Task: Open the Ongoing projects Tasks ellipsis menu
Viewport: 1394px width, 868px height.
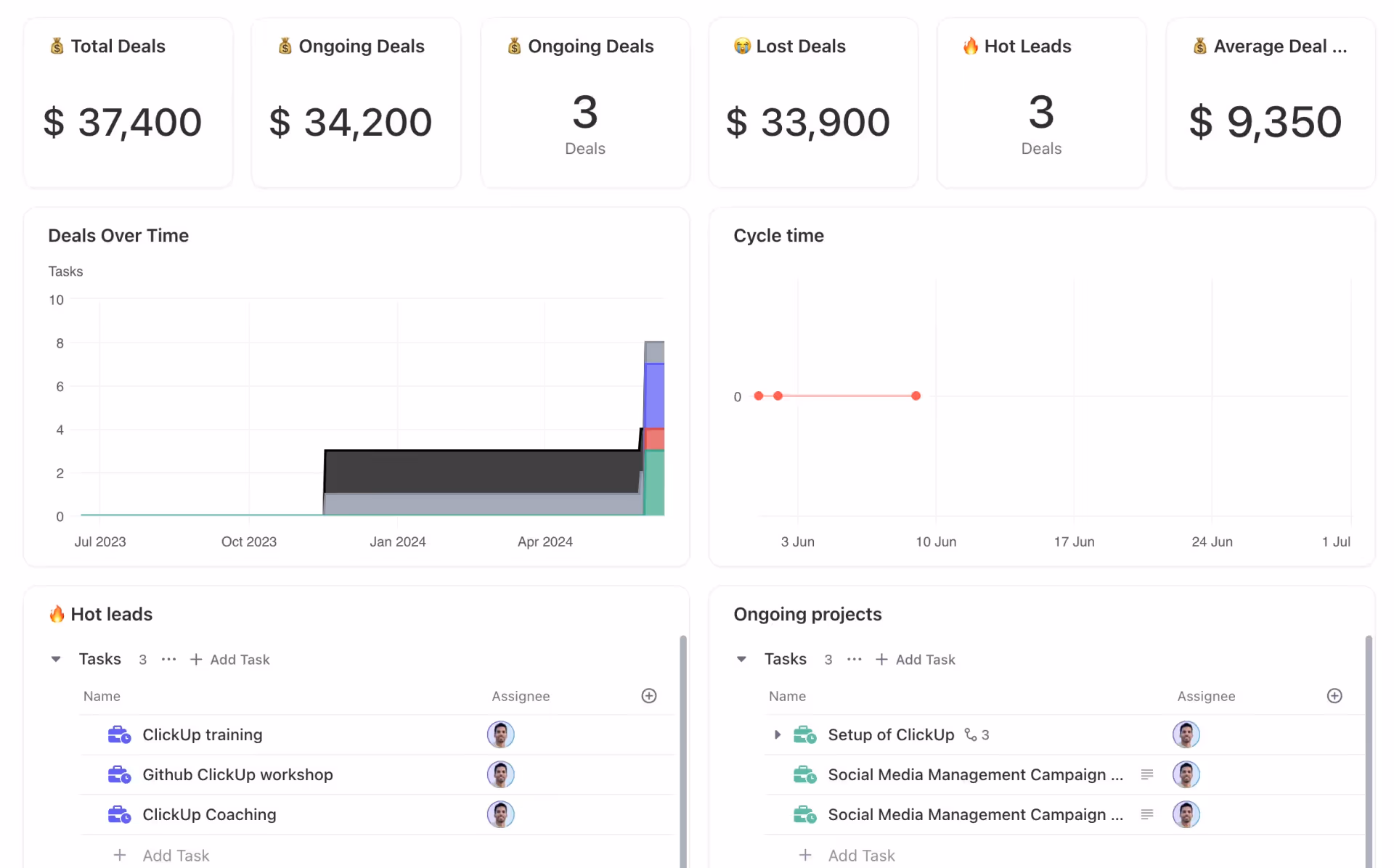Action: 854,659
